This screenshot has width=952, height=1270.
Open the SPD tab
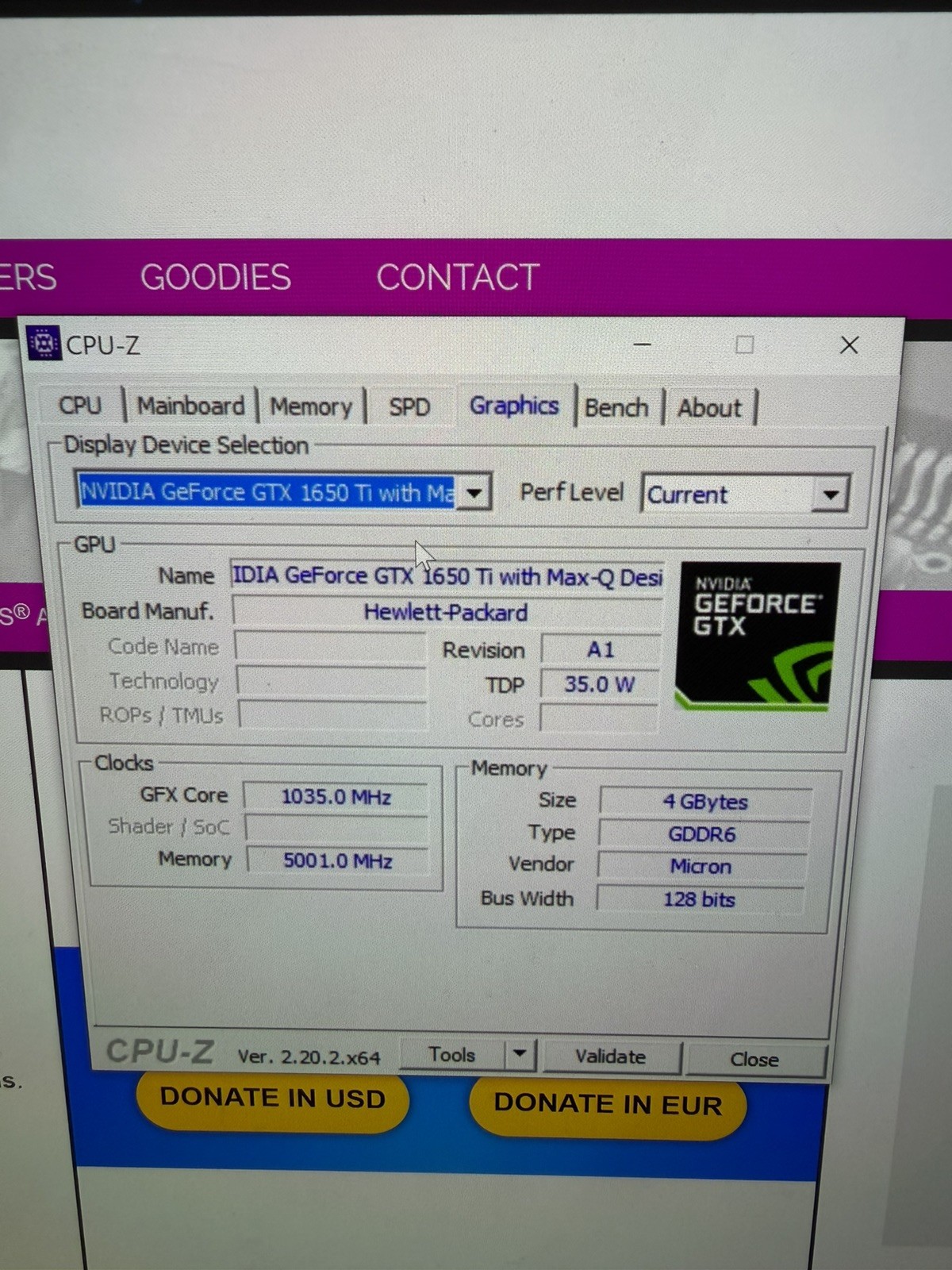pyautogui.click(x=409, y=407)
